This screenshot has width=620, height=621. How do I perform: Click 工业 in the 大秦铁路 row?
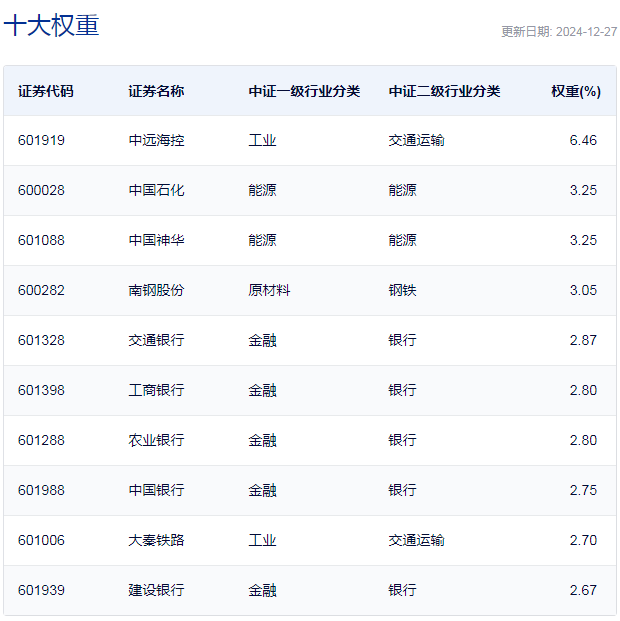click(262, 540)
